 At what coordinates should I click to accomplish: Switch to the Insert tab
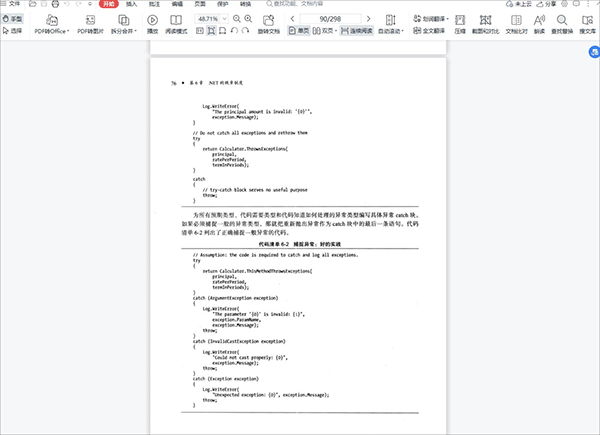coord(131,4)
